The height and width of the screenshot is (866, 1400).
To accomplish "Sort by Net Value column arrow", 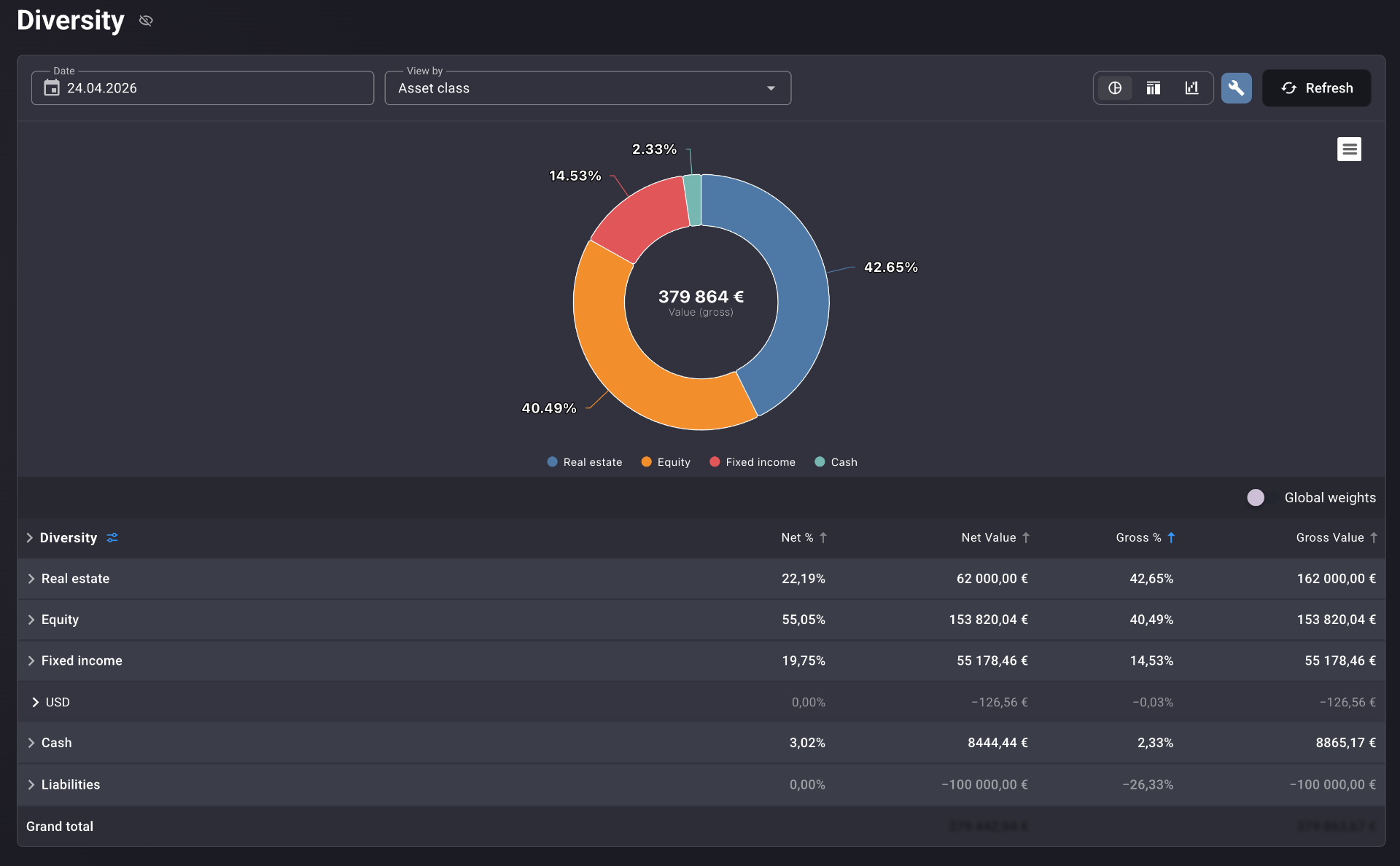I will (1026, 538).
